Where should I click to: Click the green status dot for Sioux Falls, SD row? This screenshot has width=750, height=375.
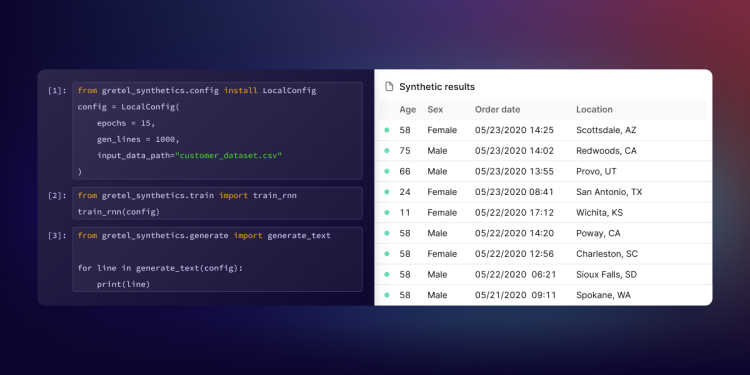click(387, 275)
